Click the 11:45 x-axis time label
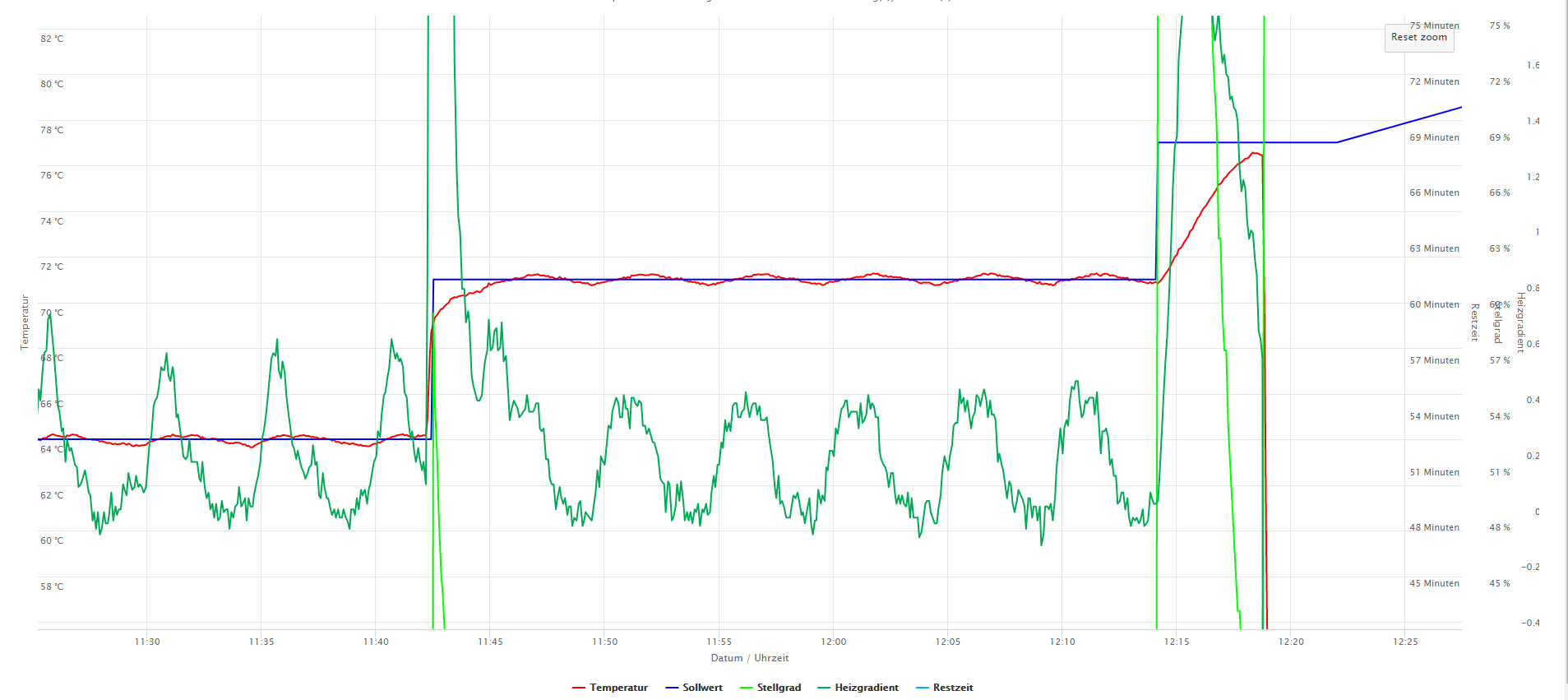The image size is (1568, 700). pyautogui.click(x=490, y=642)
